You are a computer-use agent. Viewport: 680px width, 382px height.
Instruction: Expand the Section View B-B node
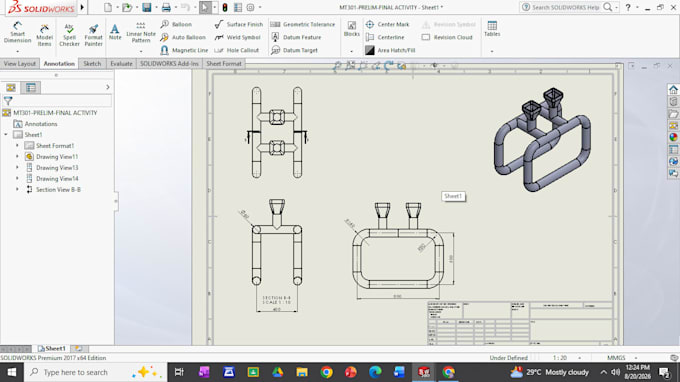(x=17, y=189)
